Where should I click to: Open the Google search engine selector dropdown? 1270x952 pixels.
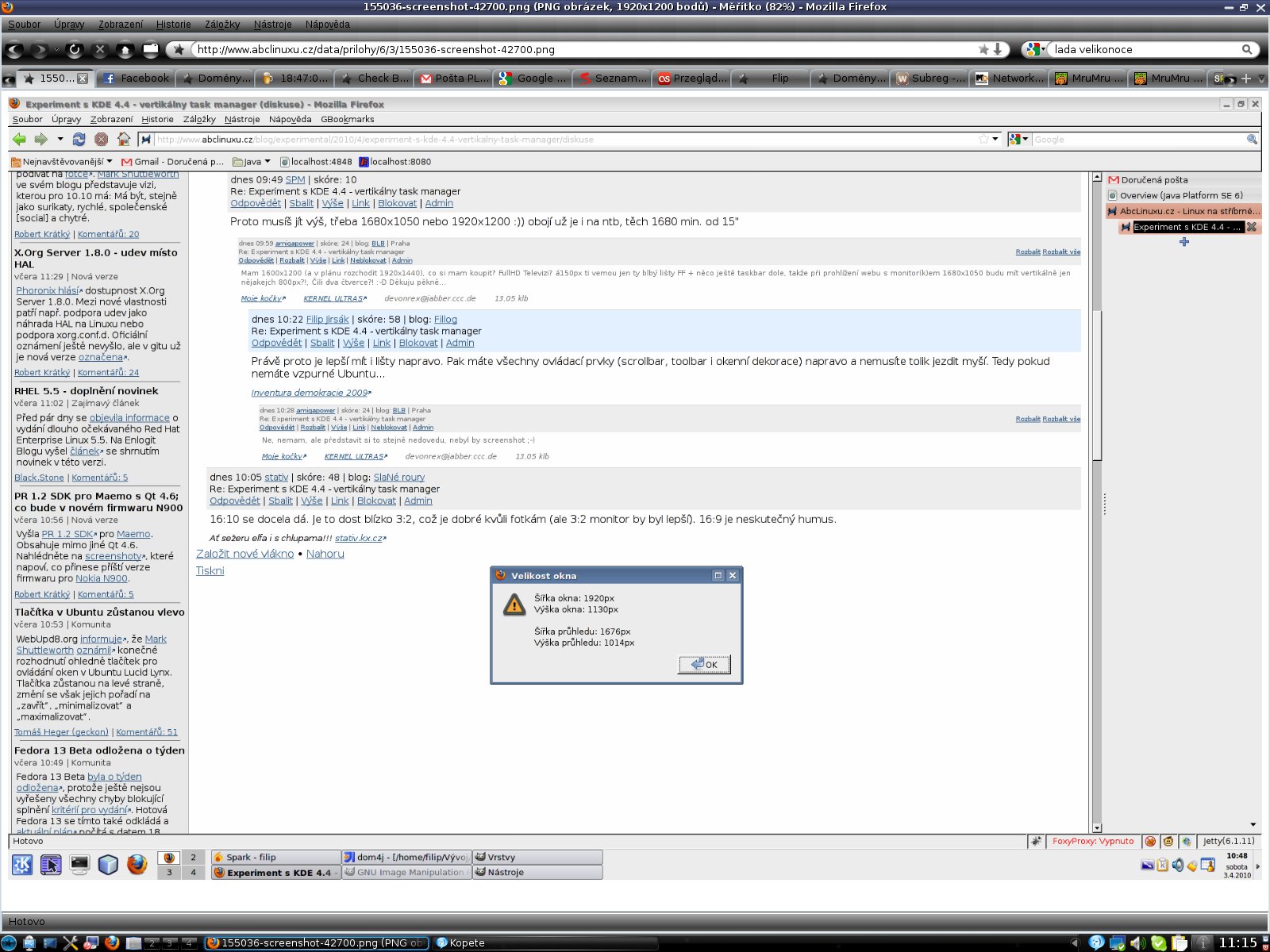click(x=1033, y=49)
